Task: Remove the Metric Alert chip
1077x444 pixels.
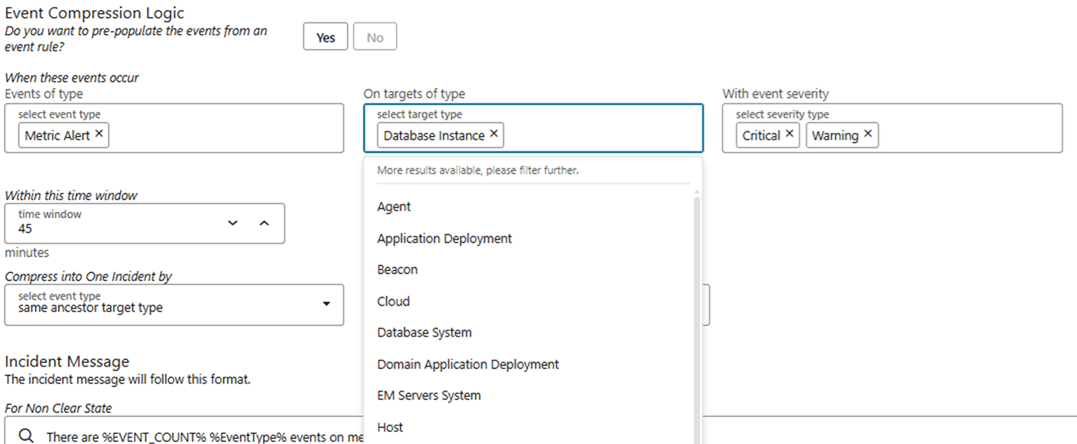Action: (99, 134)
